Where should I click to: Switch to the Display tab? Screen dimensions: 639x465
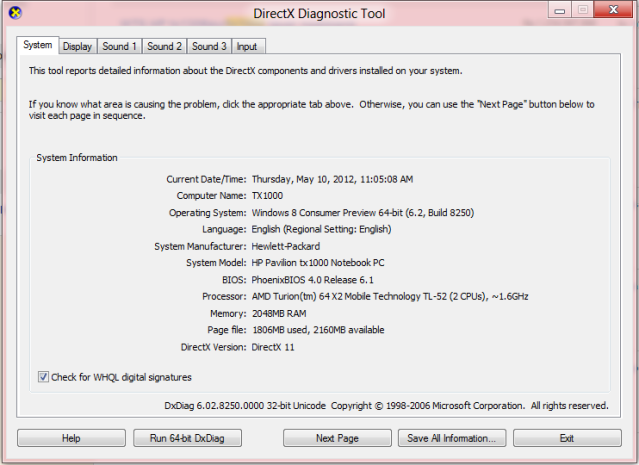tap(77, 46)
